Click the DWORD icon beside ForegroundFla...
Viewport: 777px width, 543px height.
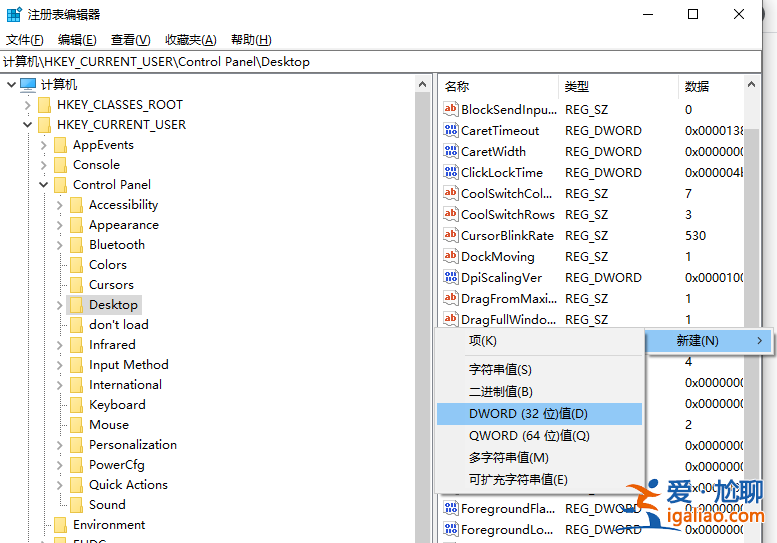pos(450,508)
